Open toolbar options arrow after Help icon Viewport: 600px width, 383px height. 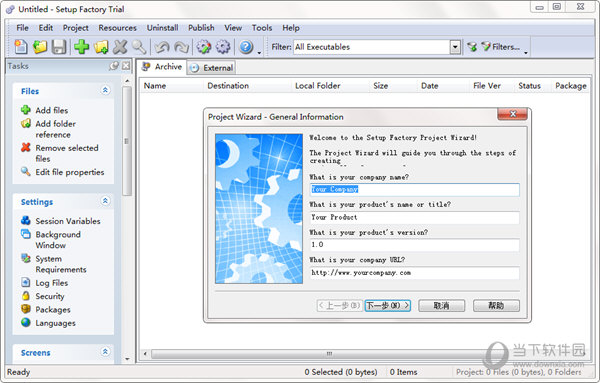pos(259,52)
